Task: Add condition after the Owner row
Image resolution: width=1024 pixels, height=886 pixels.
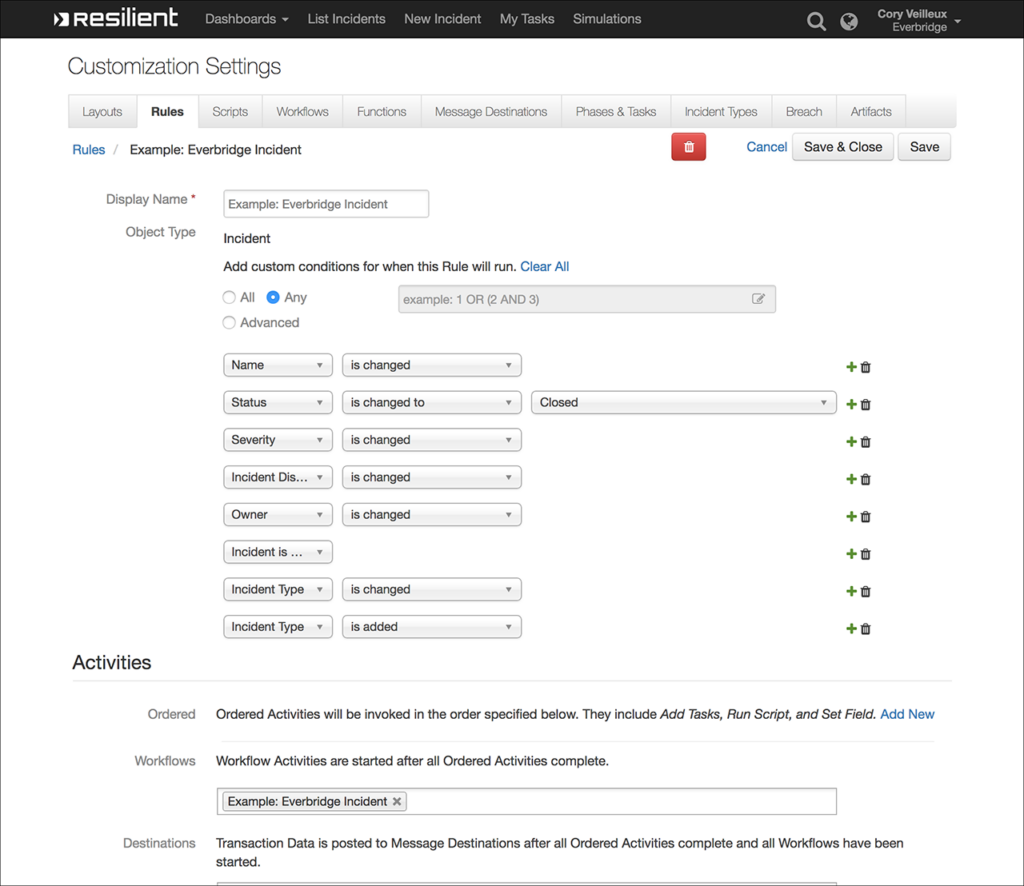Action: (851, 516)
